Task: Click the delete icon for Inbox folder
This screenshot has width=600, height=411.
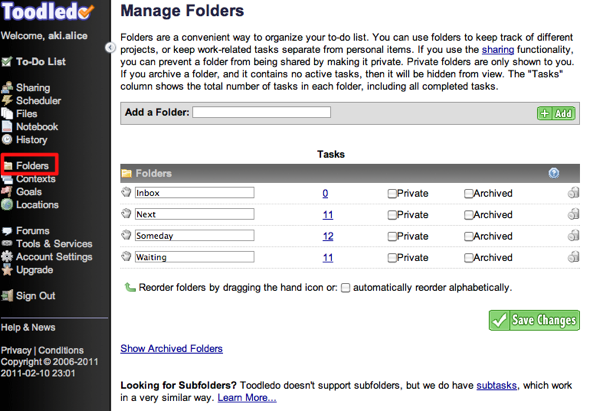Action: coord(573,192)
